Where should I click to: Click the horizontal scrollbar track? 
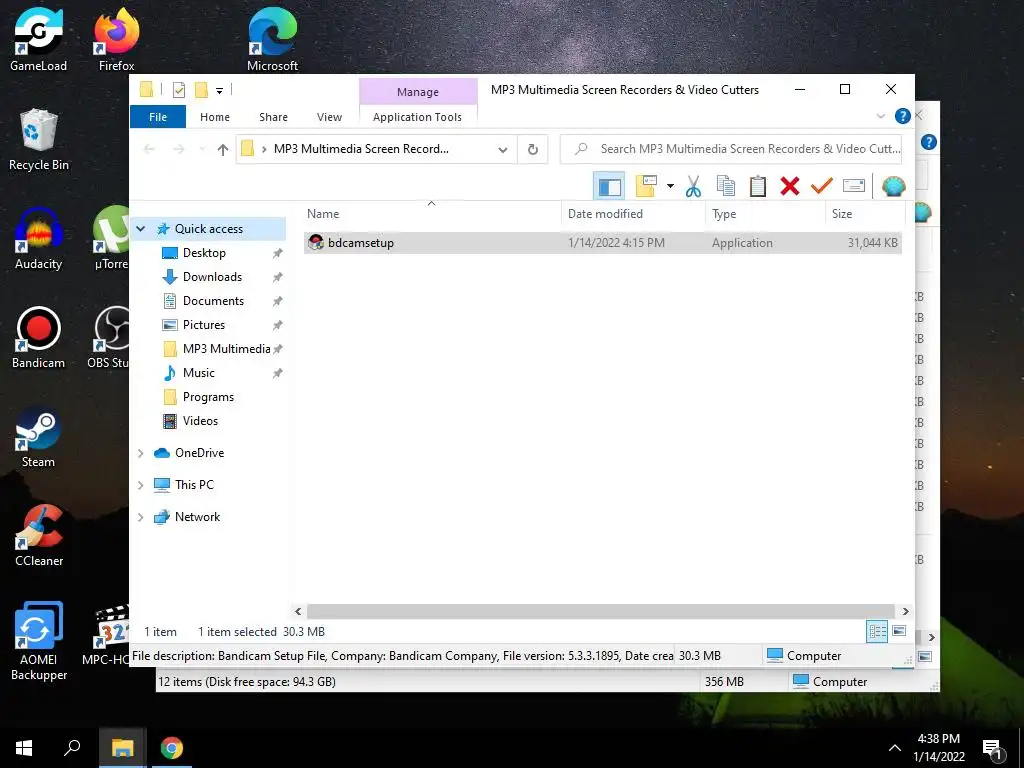pos(601,611)
